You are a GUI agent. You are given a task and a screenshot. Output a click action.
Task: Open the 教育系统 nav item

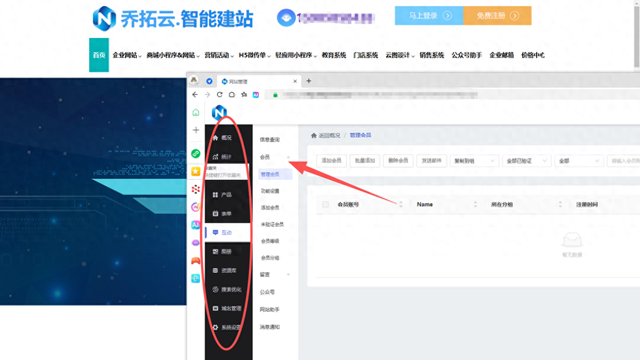pyautogui.click(x=334, y=55)
